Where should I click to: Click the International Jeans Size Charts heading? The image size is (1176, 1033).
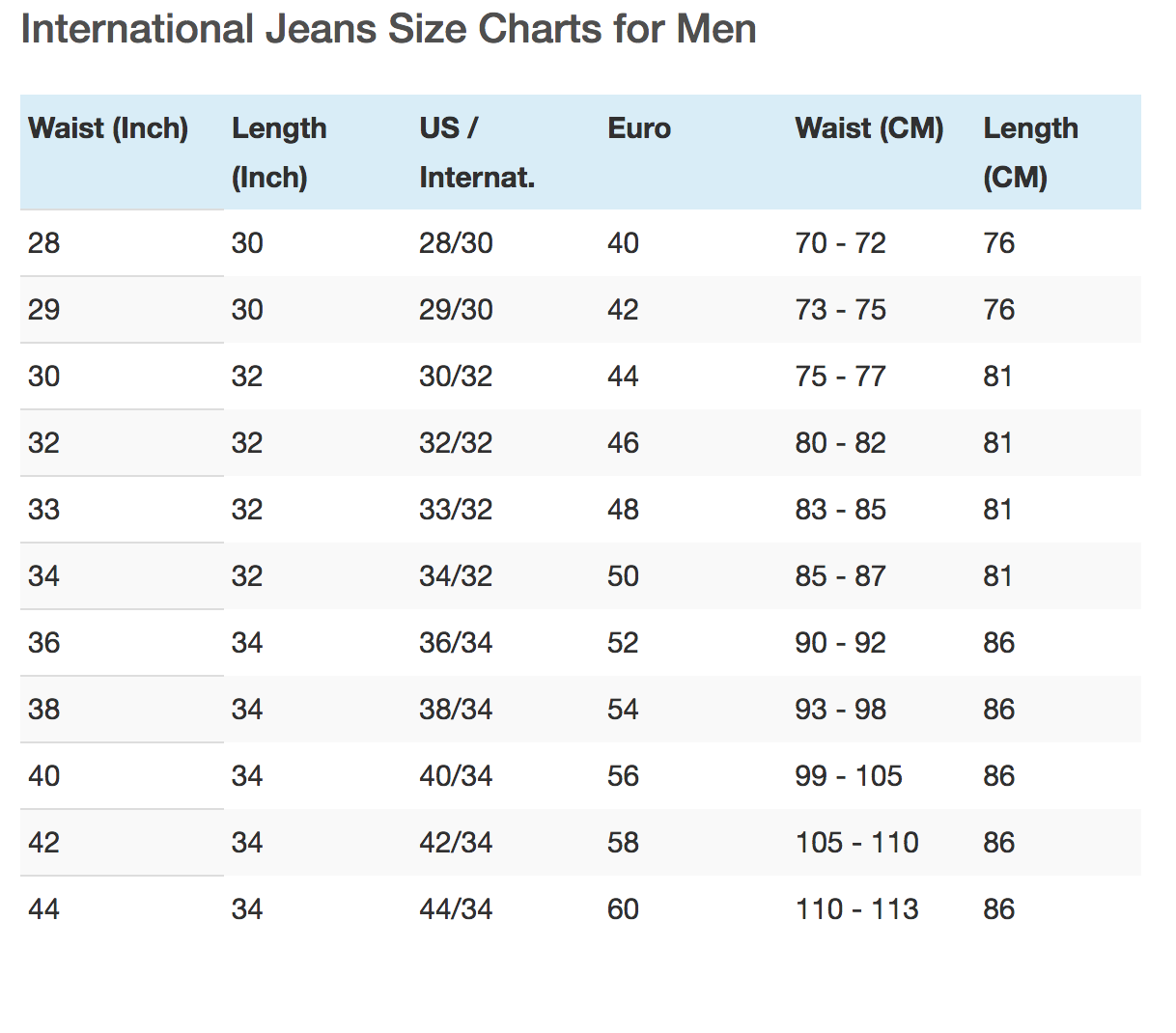(388, 30)
